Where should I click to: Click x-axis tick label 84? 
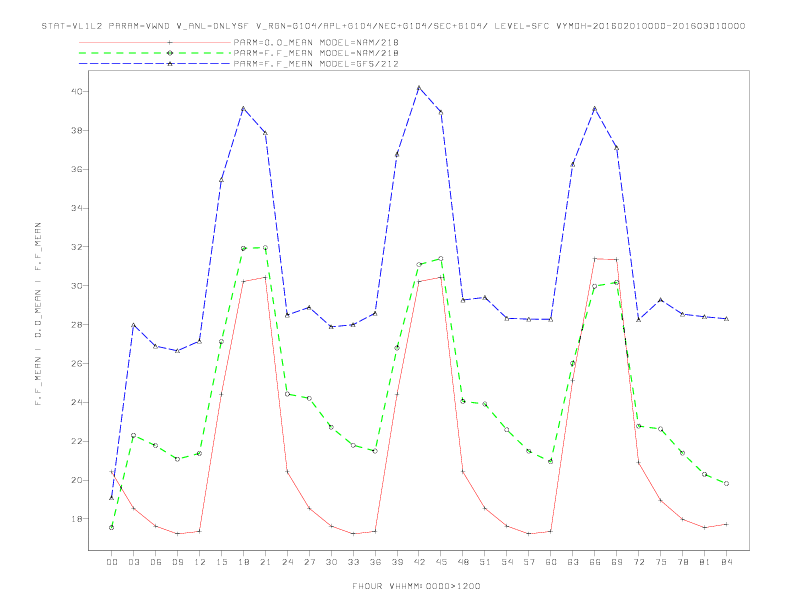point(726,562)
